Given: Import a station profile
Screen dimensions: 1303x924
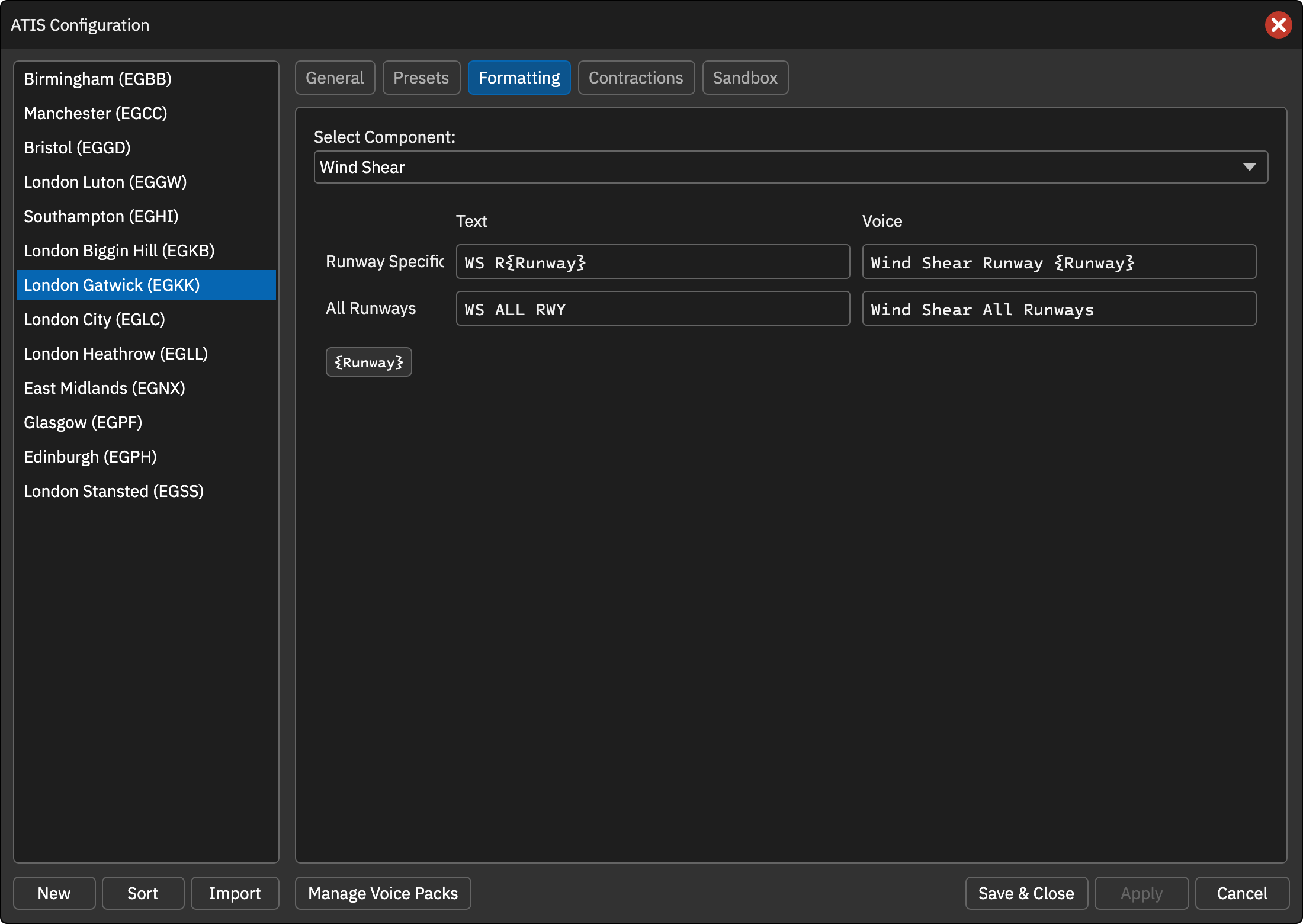Looking at the screenshot, I should pos(235,893).
